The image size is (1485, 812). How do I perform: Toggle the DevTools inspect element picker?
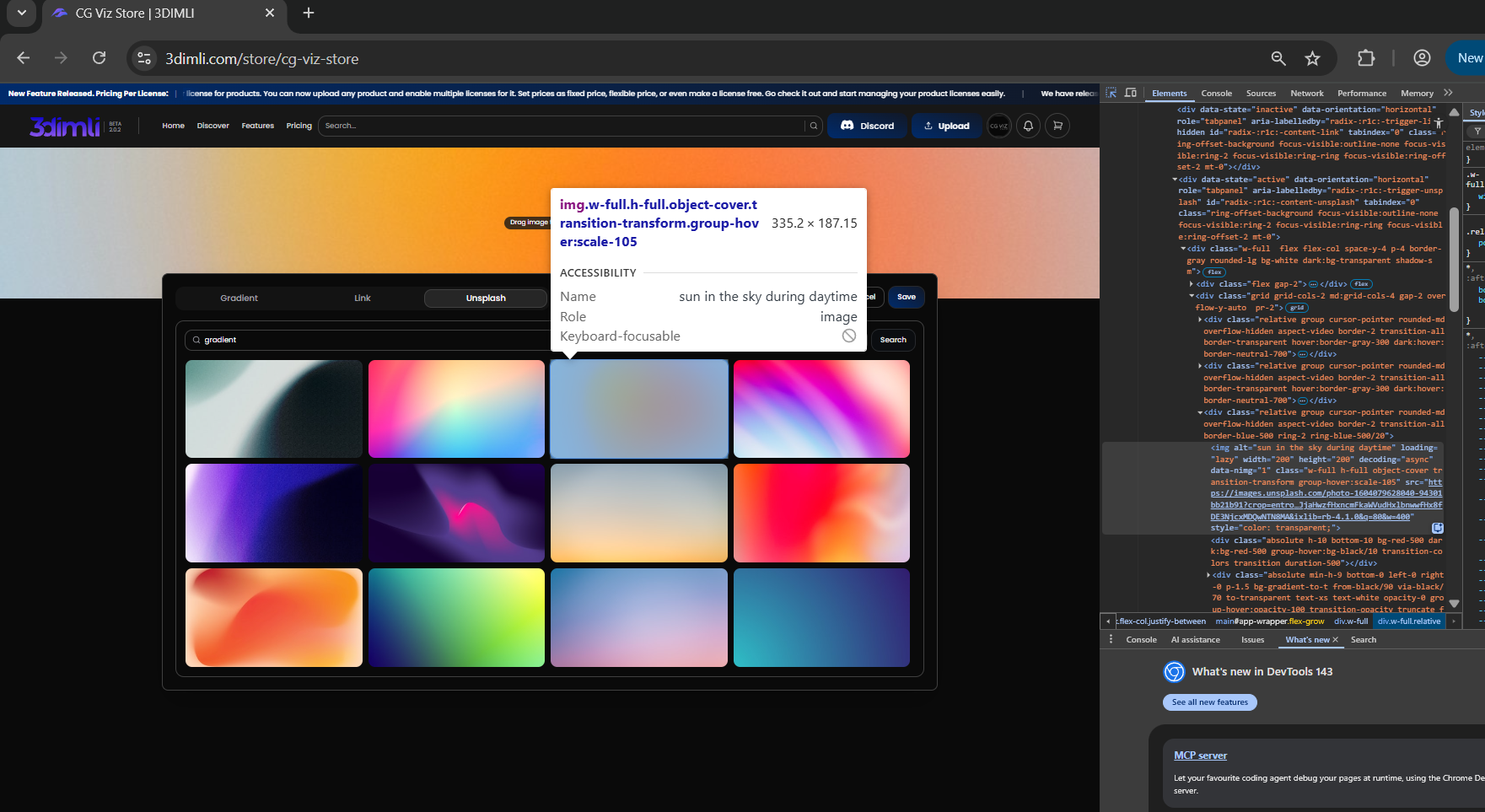point(1111,93)
